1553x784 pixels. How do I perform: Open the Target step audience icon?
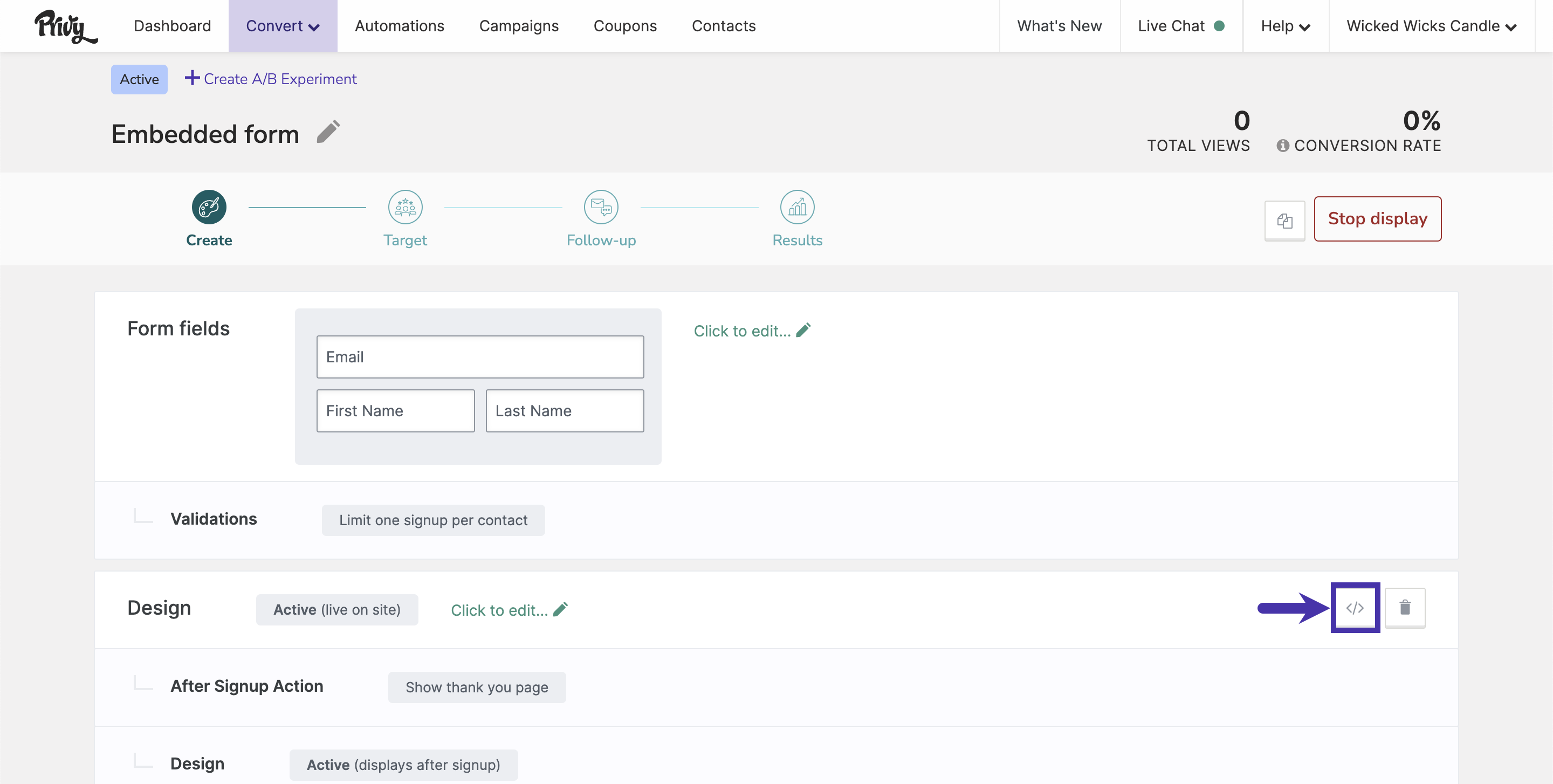tap(405, 207)
